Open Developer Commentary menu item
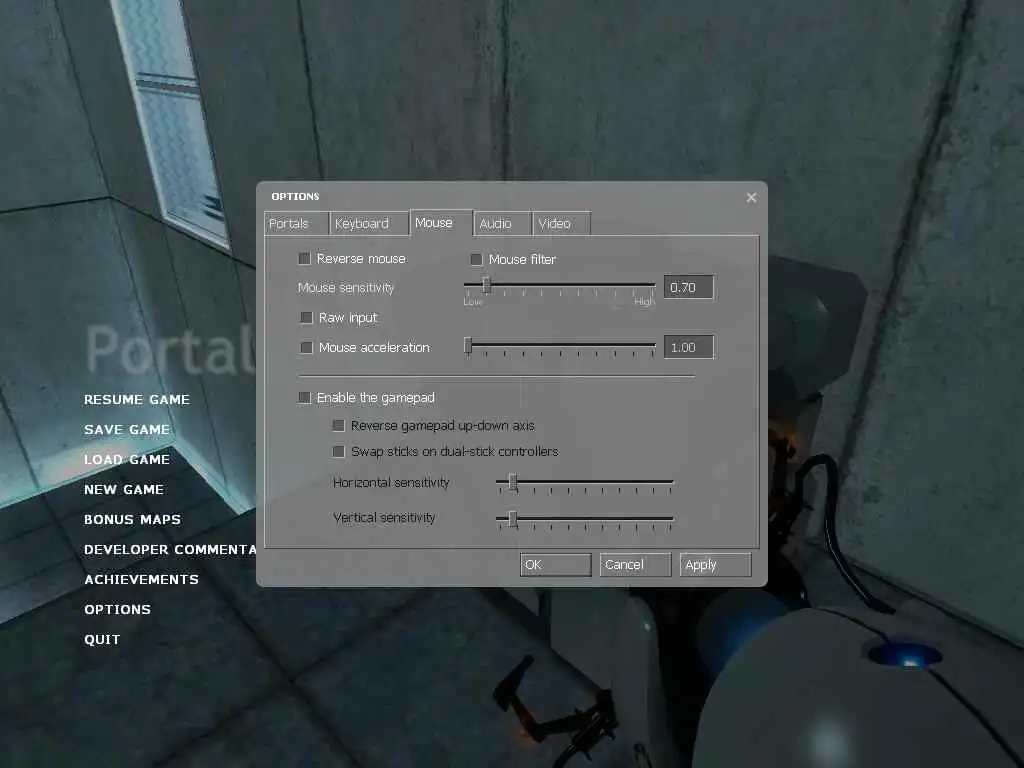The height and width of the screenshot is (768, 1024). point(170,550)
